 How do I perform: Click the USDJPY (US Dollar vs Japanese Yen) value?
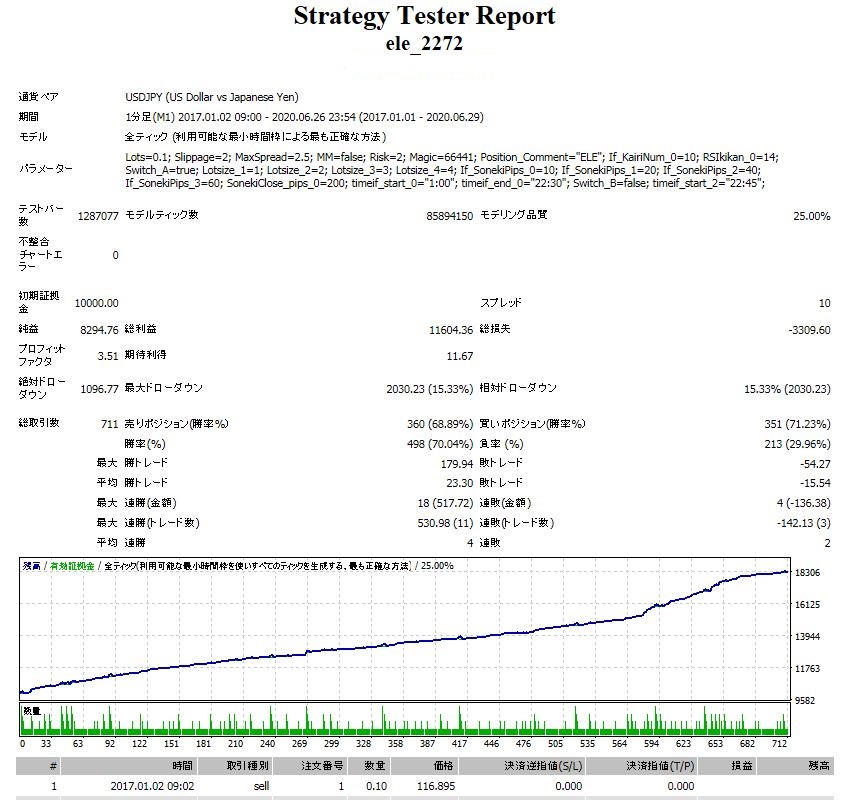[212, 97]
